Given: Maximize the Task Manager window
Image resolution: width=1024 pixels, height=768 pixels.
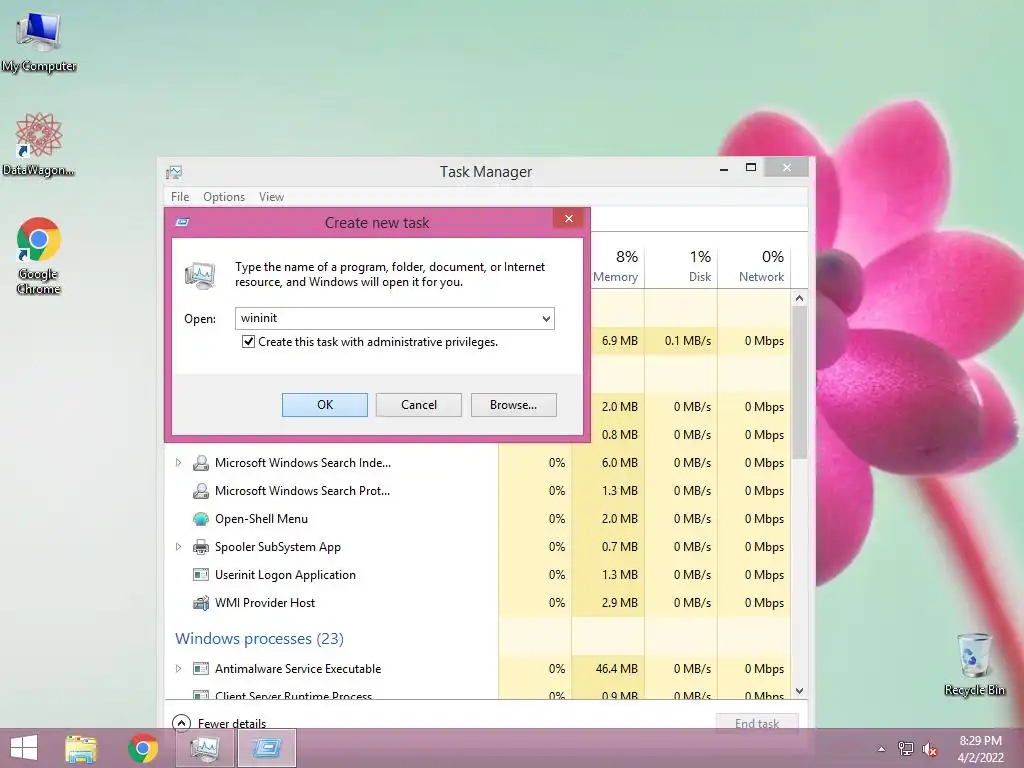Looking at the screenshot, I should click(751, 168).
